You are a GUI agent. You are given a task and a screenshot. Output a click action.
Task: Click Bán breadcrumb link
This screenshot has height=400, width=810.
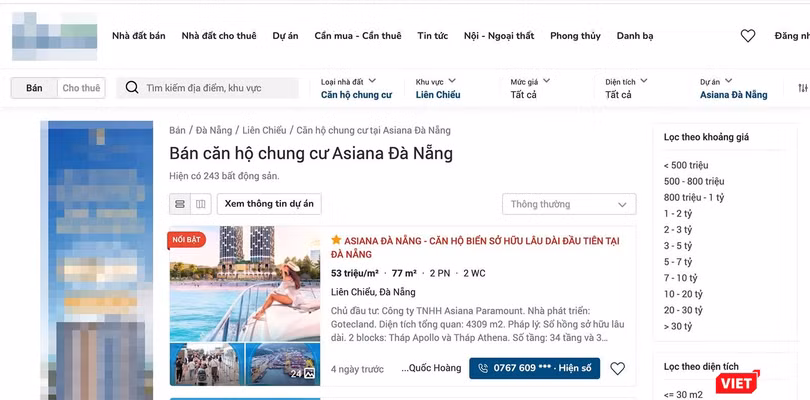pos(177,130)
